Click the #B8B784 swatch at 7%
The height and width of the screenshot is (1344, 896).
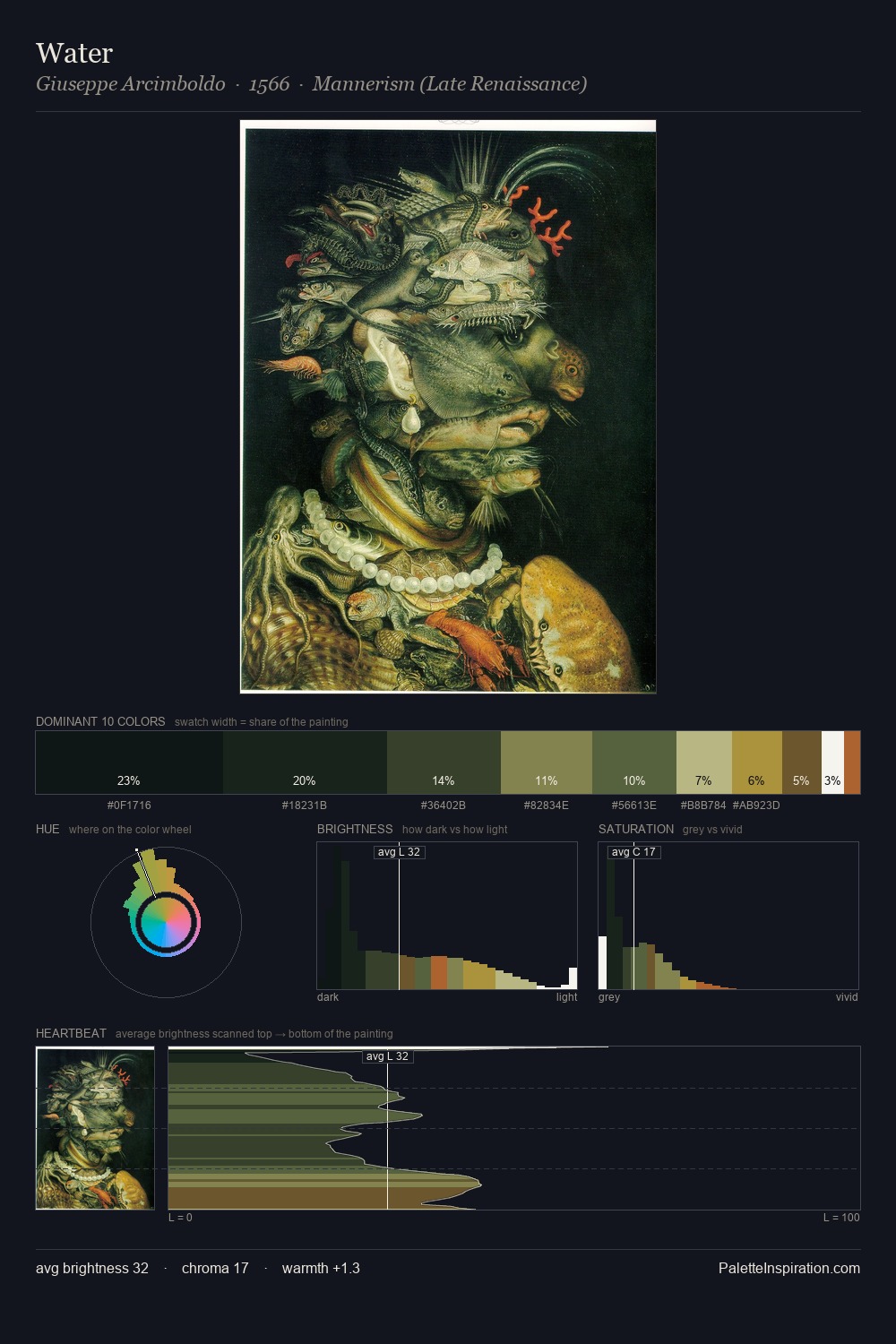coord(704,762)
